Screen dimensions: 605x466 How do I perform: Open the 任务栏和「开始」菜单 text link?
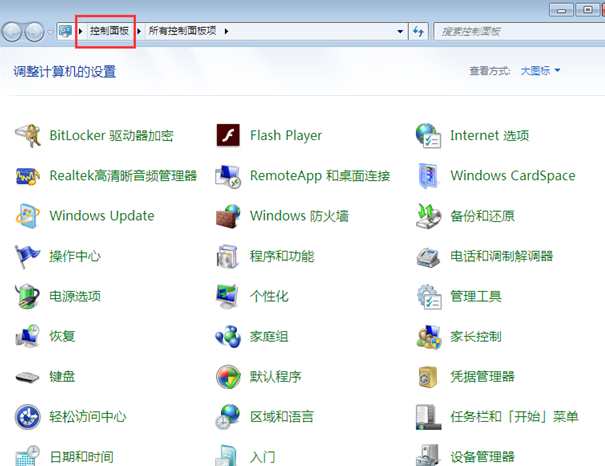[515, 417]
